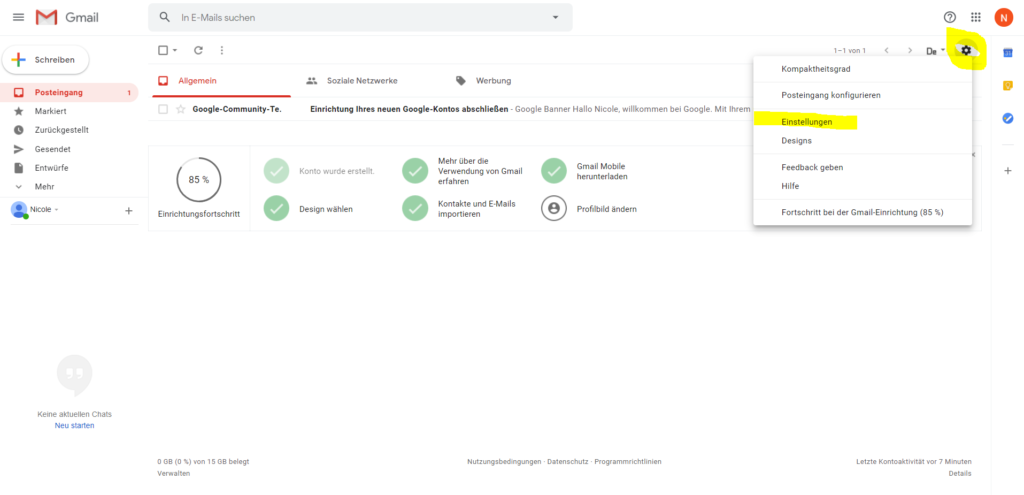Click the 'Neu starten' chat link
1024x495 pixels.
click(74, 425)
